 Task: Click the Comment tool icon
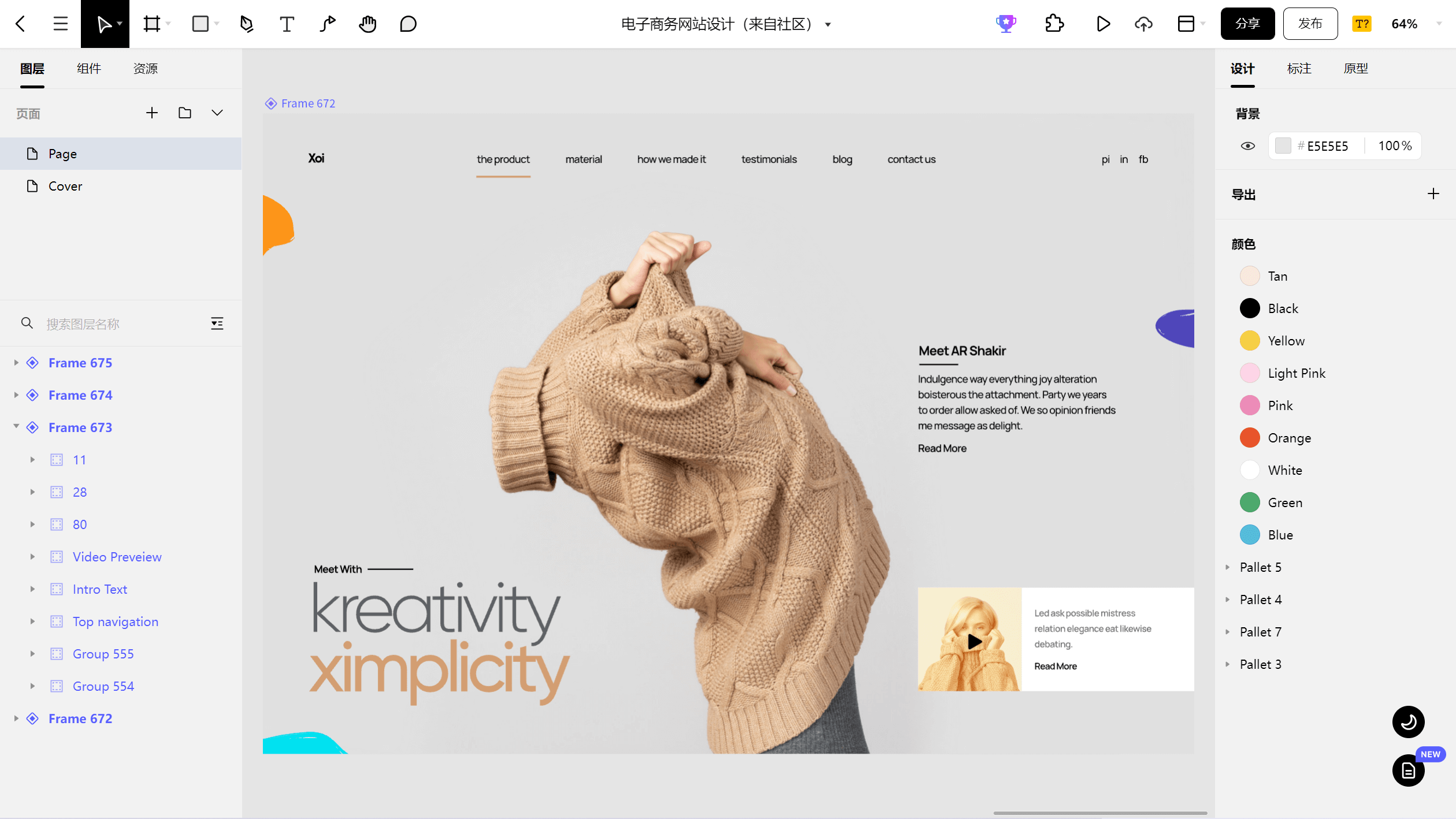407,23
